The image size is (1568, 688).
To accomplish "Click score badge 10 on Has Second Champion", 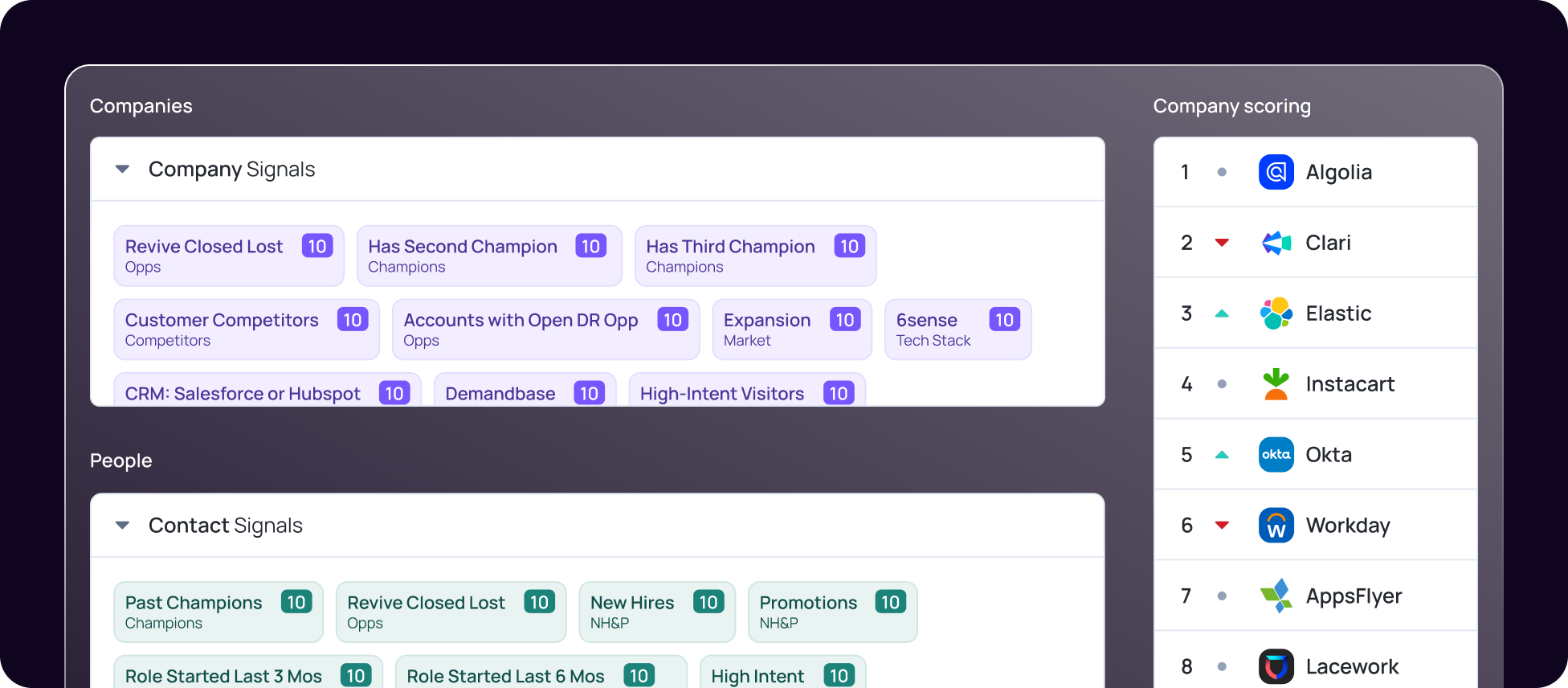I will pyautogui.click(x=590, y=246).
